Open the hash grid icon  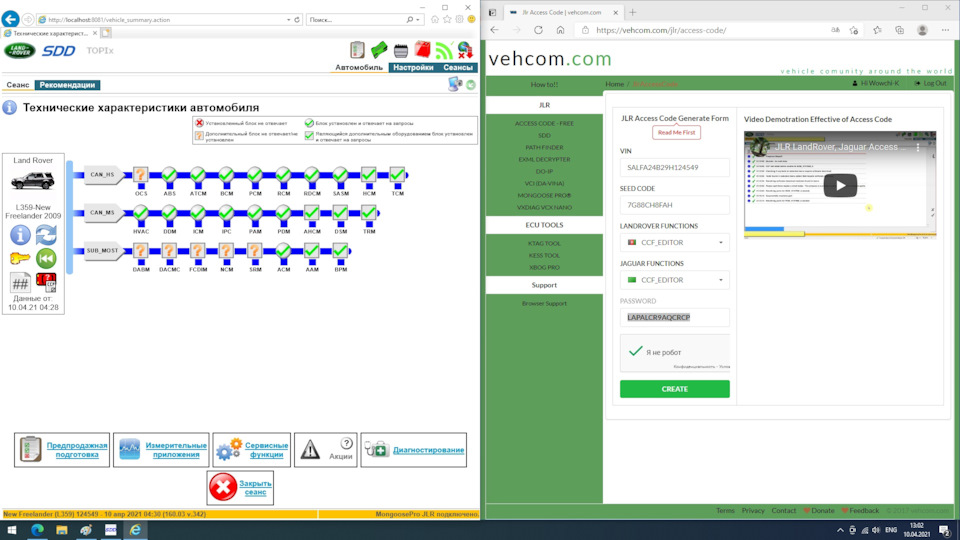click(x=20, y=283)
